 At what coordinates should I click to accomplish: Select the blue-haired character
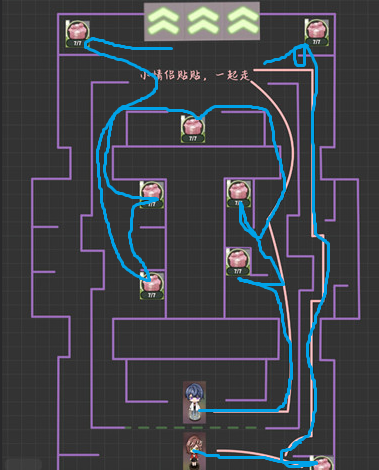(x=194, y=402)
